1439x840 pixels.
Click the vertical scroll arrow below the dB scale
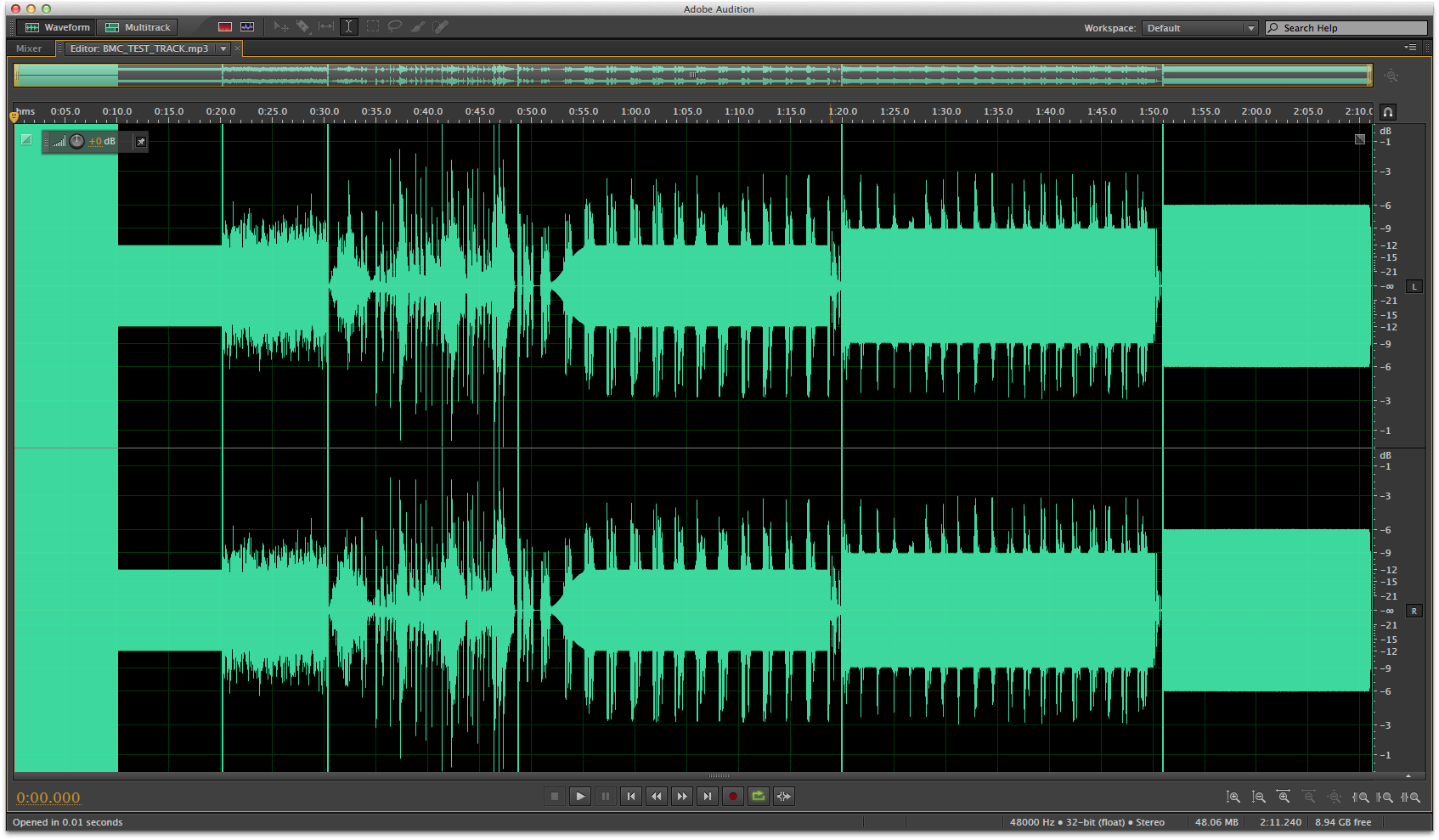point(1408,775)
